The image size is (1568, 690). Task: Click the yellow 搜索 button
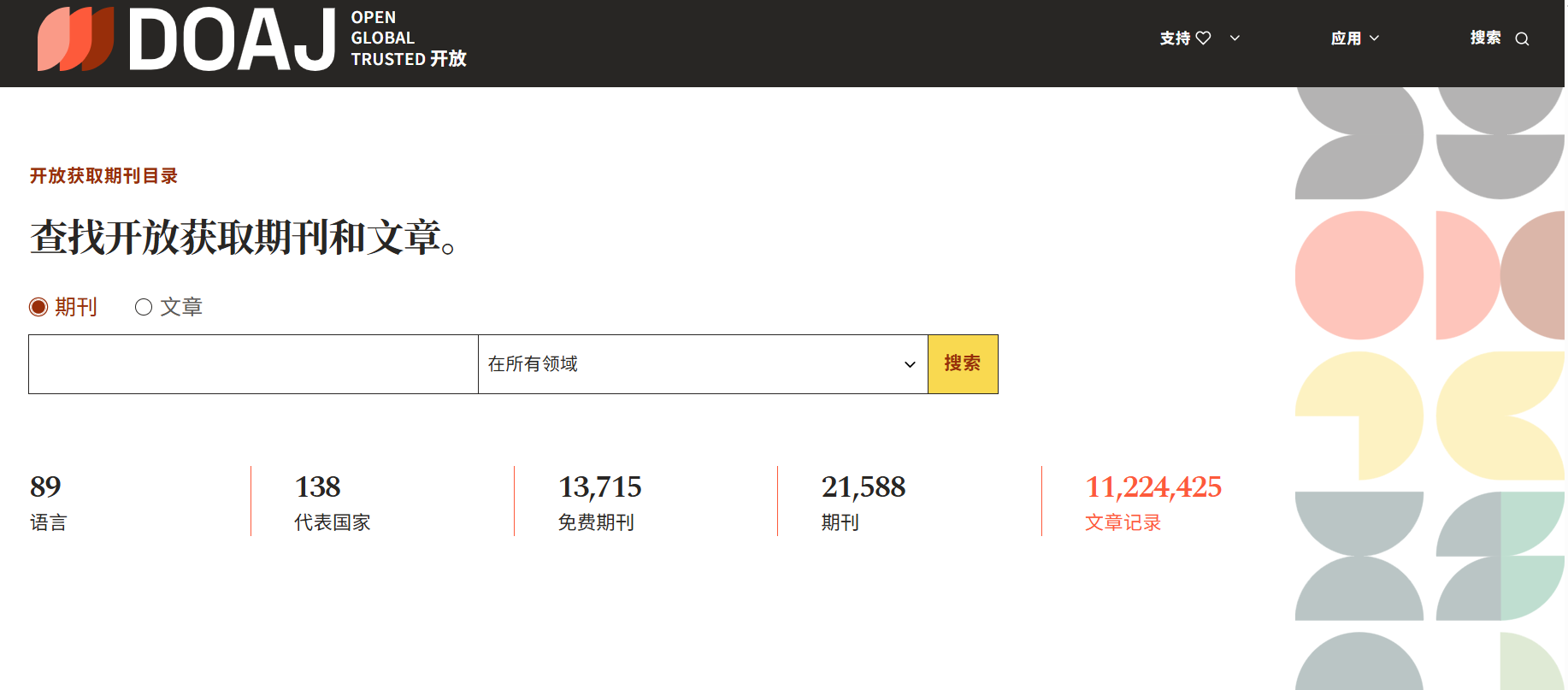[x=963, y=364]
